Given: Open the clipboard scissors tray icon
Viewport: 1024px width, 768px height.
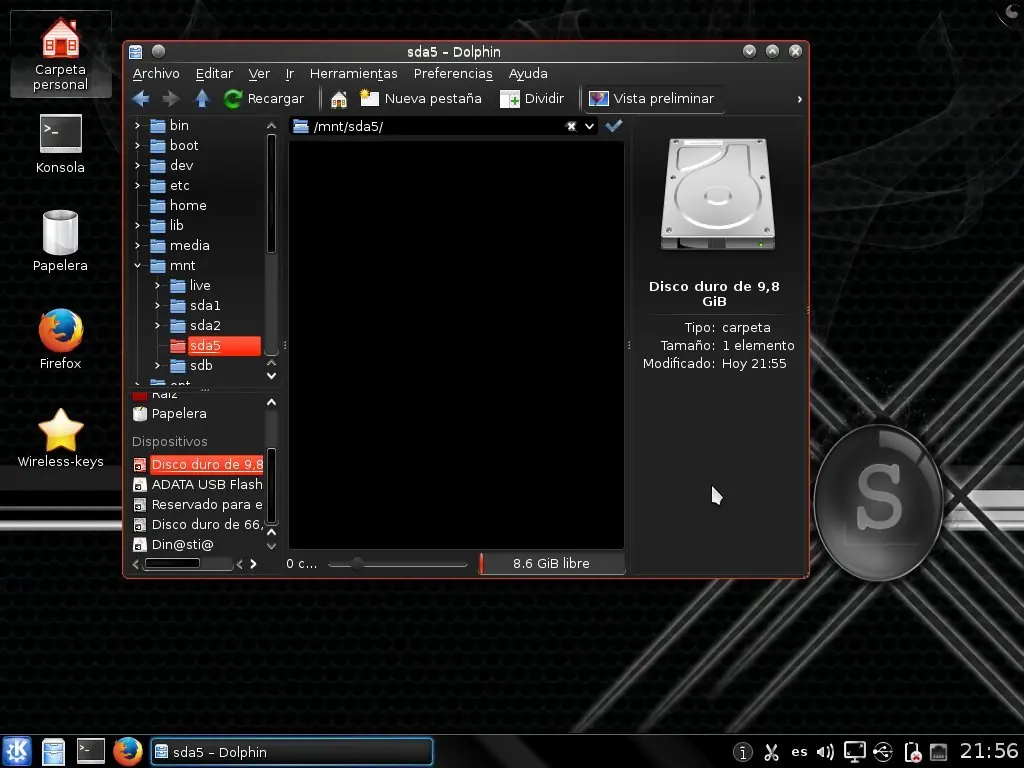Looking at the screenshot, I should [771, 752].
